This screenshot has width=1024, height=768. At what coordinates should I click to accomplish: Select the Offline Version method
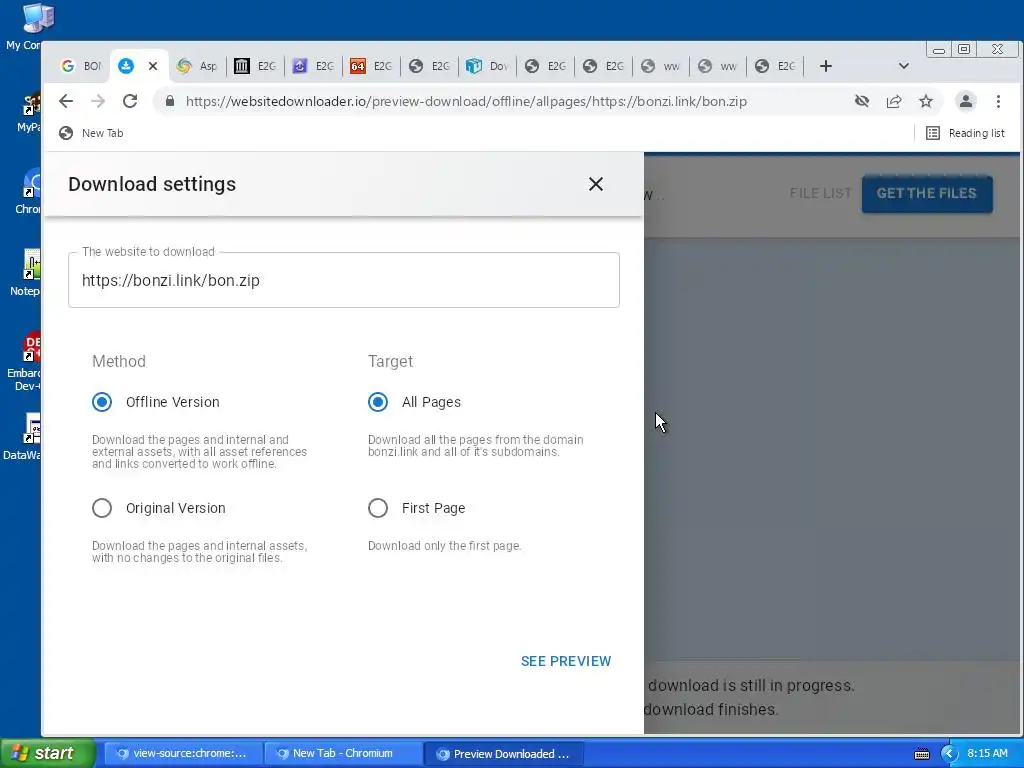coord(102,402)
